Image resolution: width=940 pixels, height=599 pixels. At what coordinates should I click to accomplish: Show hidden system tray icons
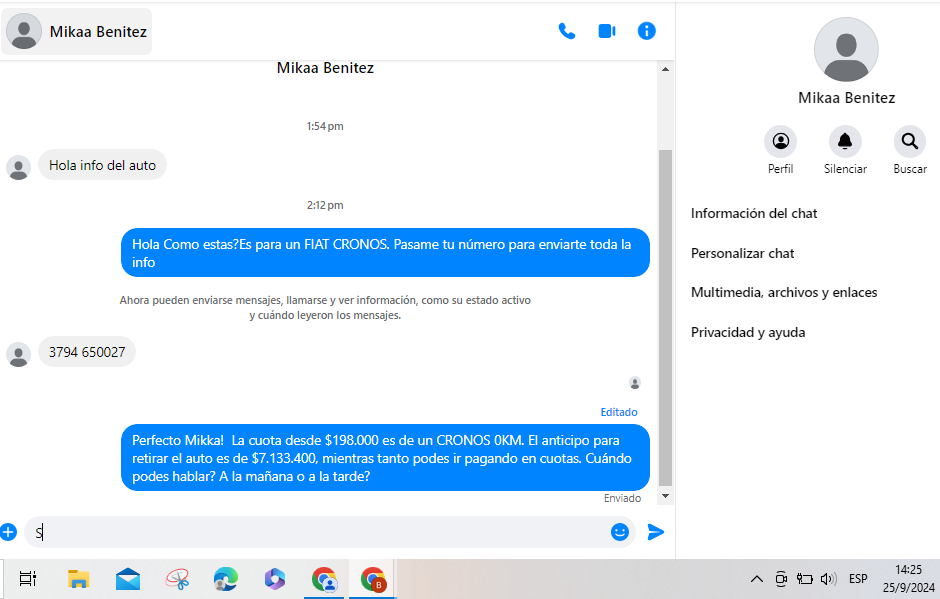pos(757,579)
